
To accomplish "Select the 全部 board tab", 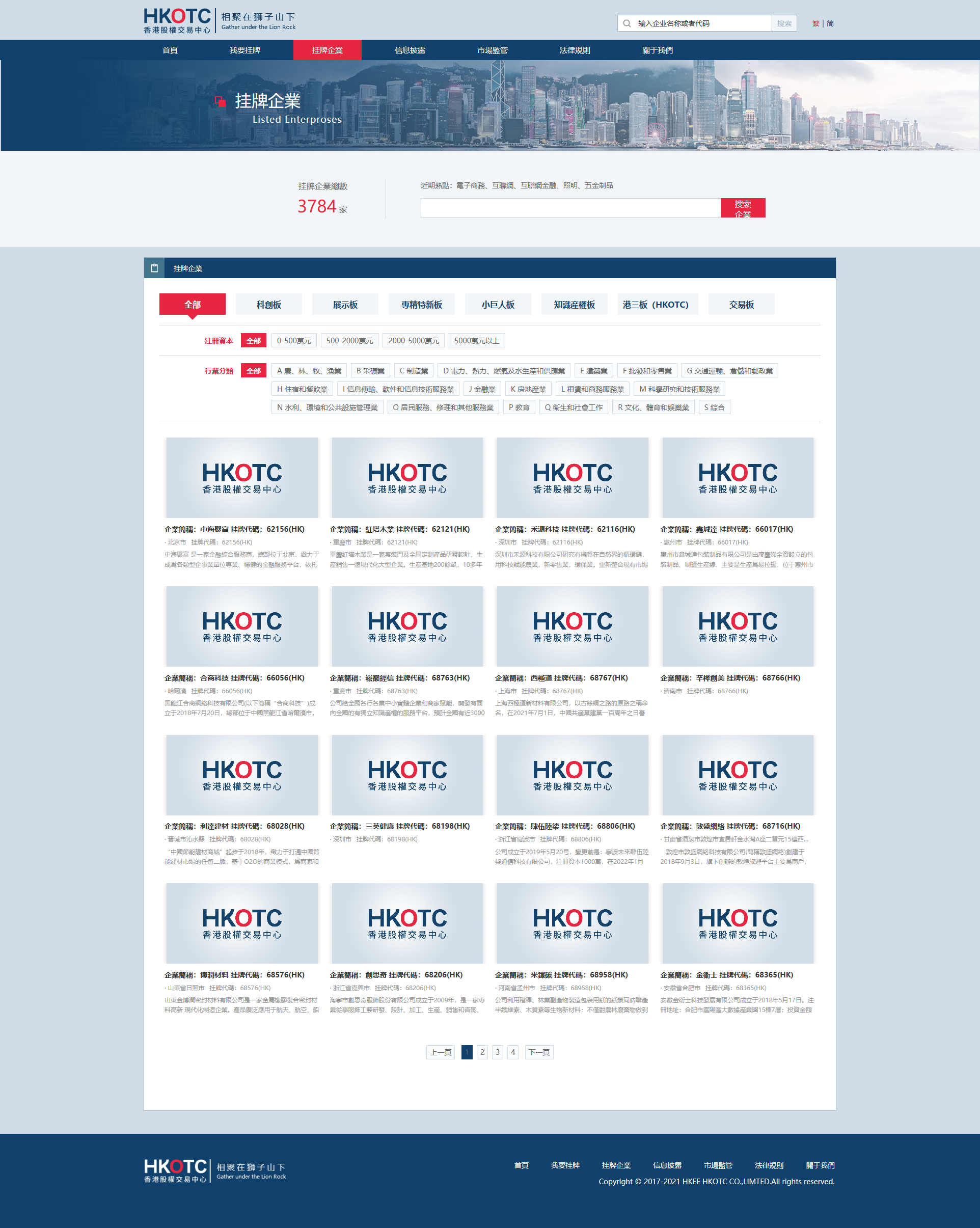I will click(x=193, y=304).
